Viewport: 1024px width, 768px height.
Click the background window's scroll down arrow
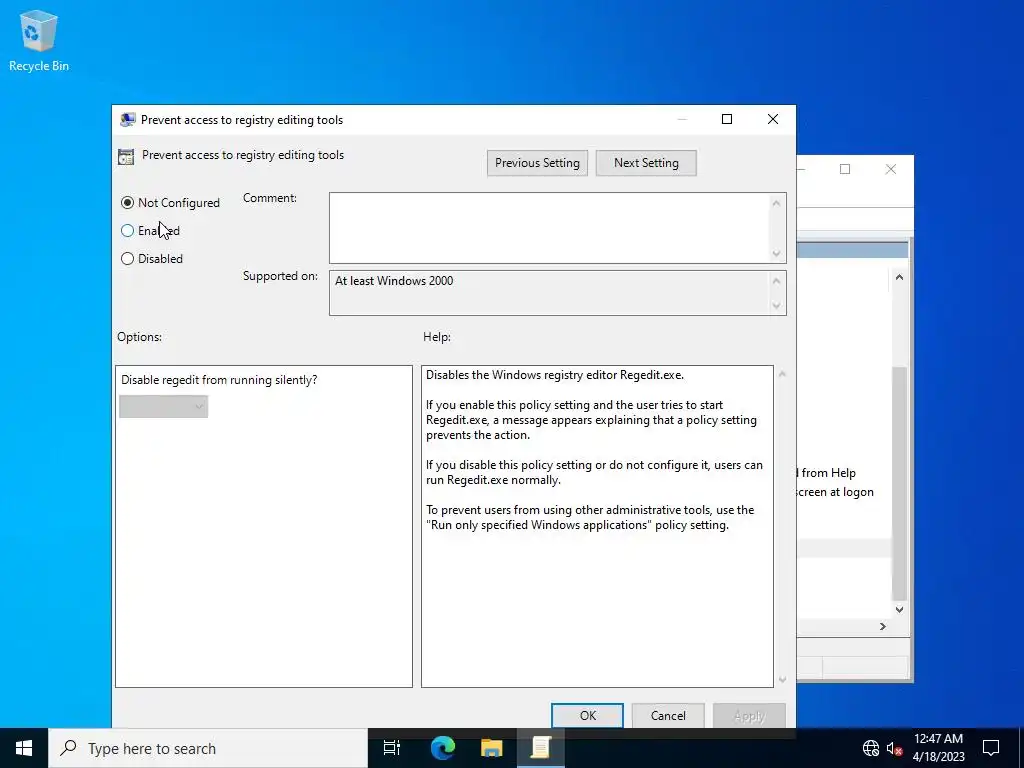point(899,609)
